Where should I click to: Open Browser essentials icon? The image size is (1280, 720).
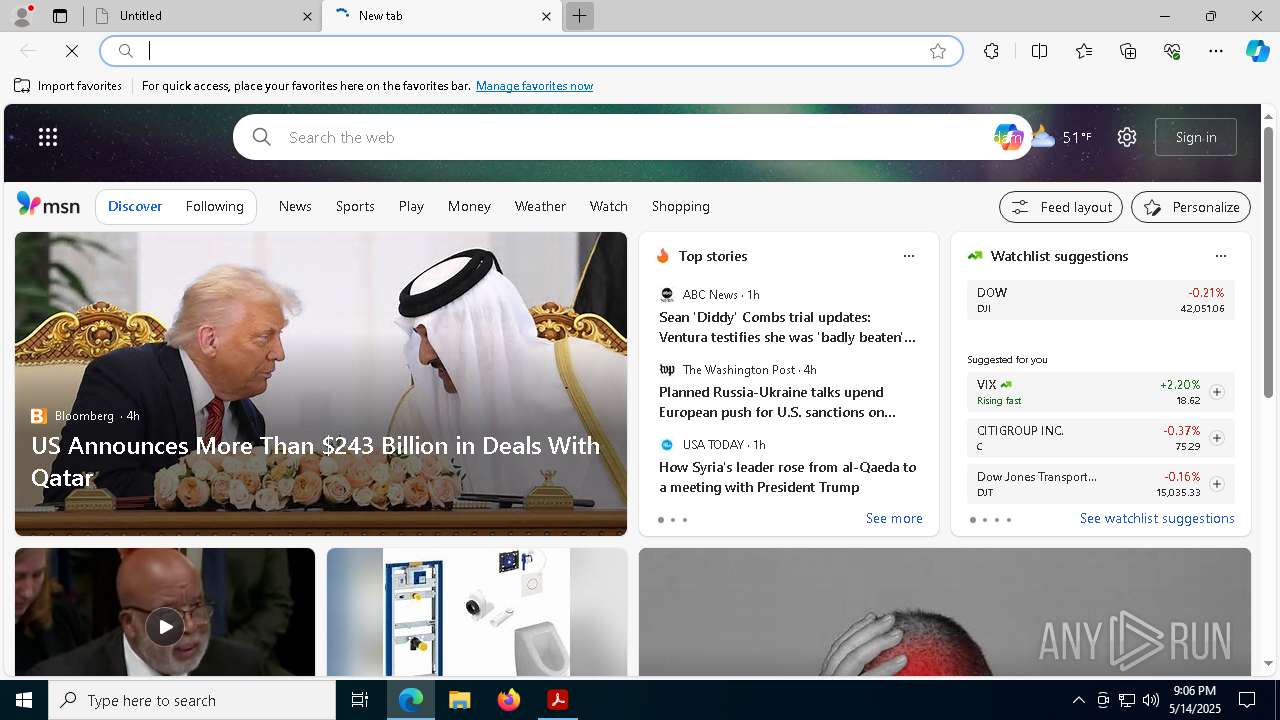point(1172,51)
